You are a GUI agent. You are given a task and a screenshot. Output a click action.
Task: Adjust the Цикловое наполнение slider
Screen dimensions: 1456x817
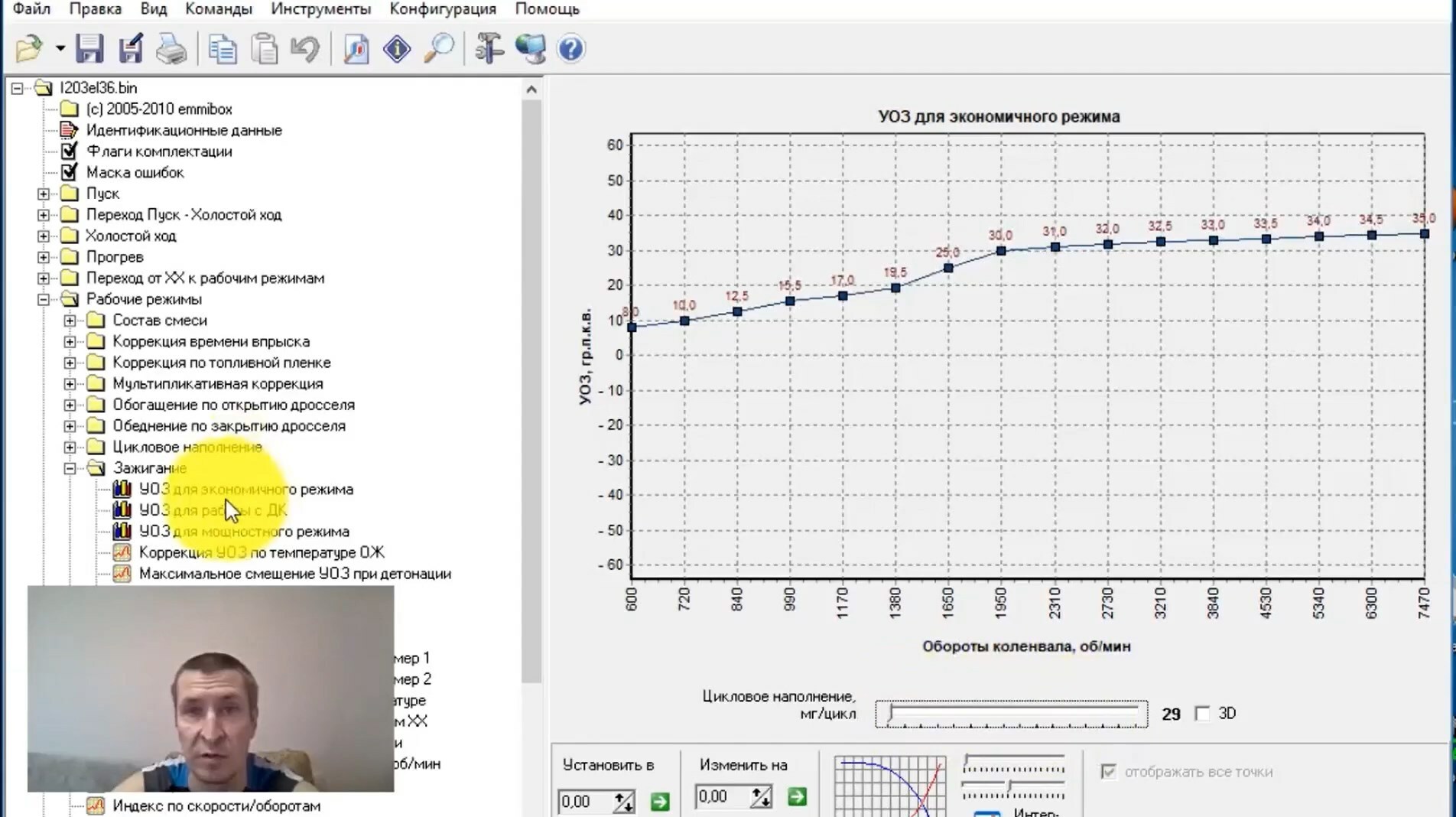click(1011, 714)
